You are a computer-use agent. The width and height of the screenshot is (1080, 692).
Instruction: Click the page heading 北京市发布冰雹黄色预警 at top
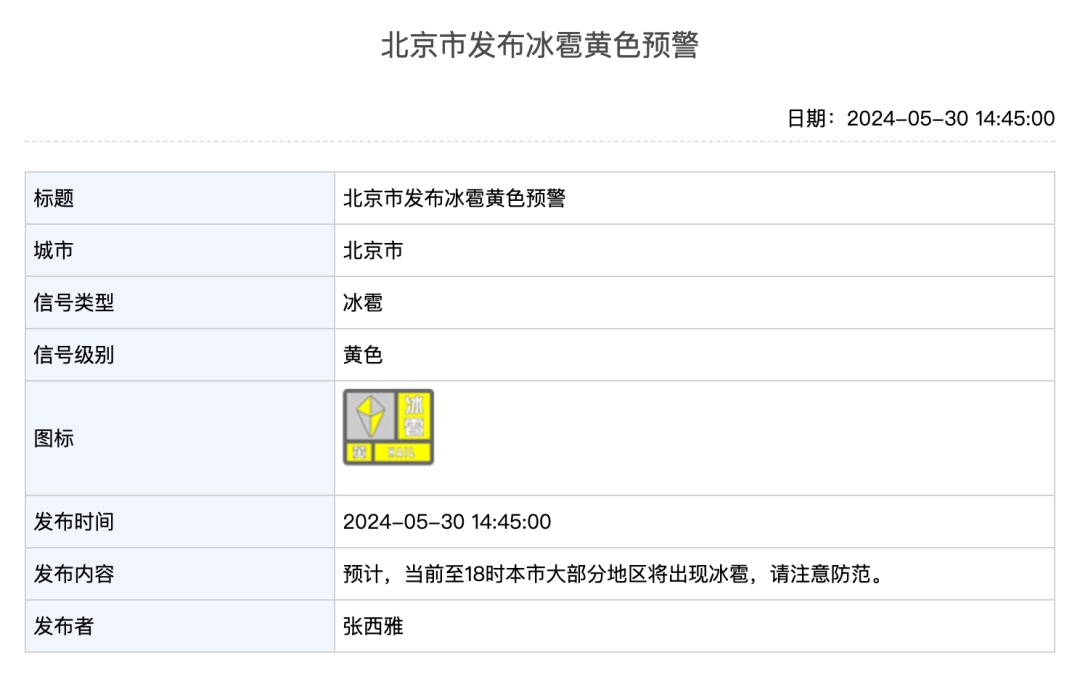tap(539, 46)
